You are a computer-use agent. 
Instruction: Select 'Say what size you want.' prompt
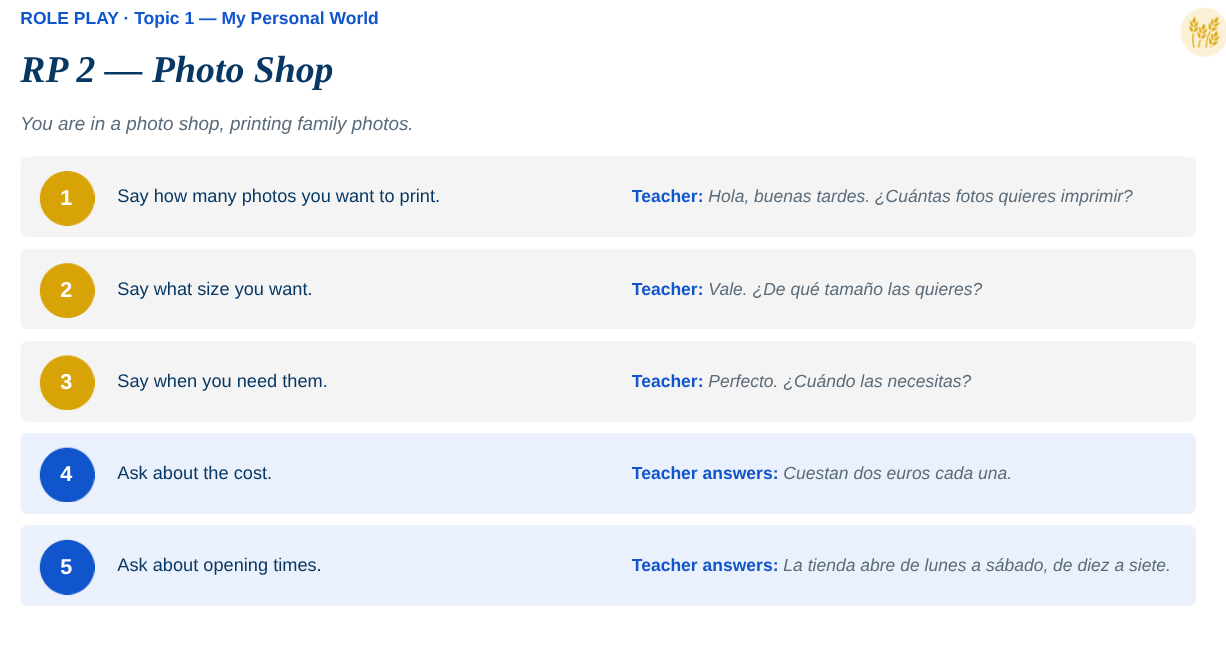click(214, 289)
